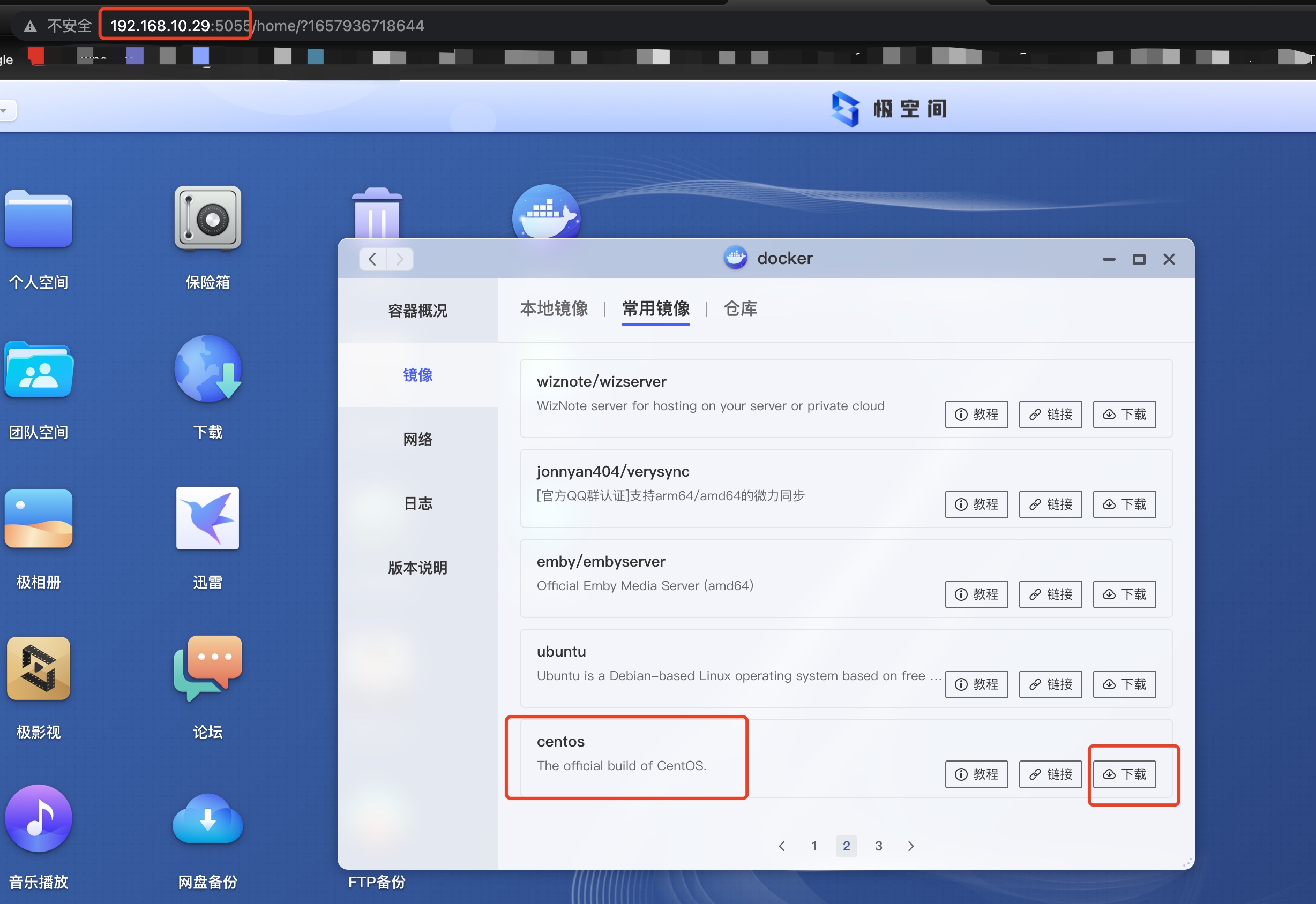
Task: Expand the top-left header dropdown arrow
Action: 4,110
